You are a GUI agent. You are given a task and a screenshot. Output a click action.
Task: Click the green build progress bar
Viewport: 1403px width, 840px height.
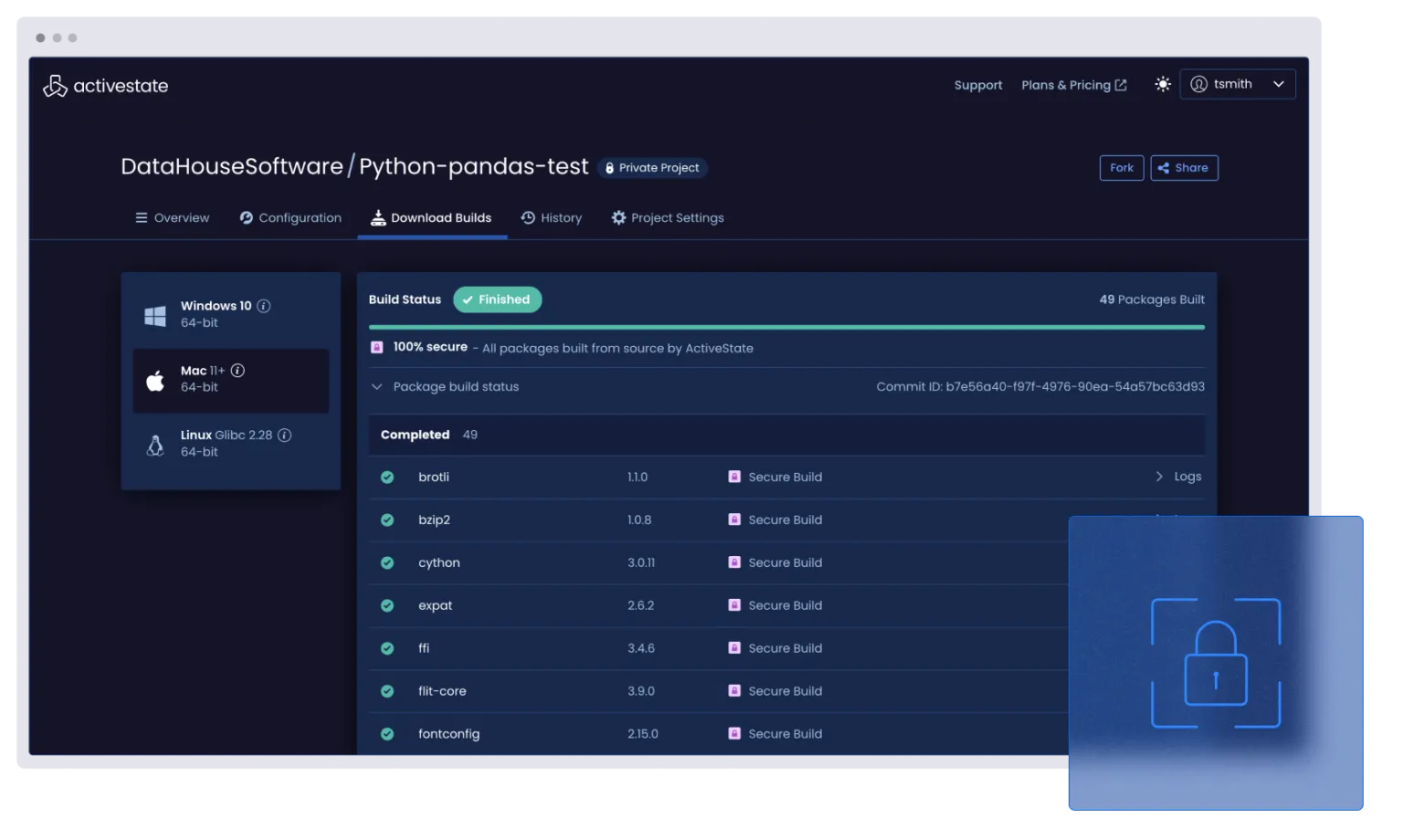point(786,327)
